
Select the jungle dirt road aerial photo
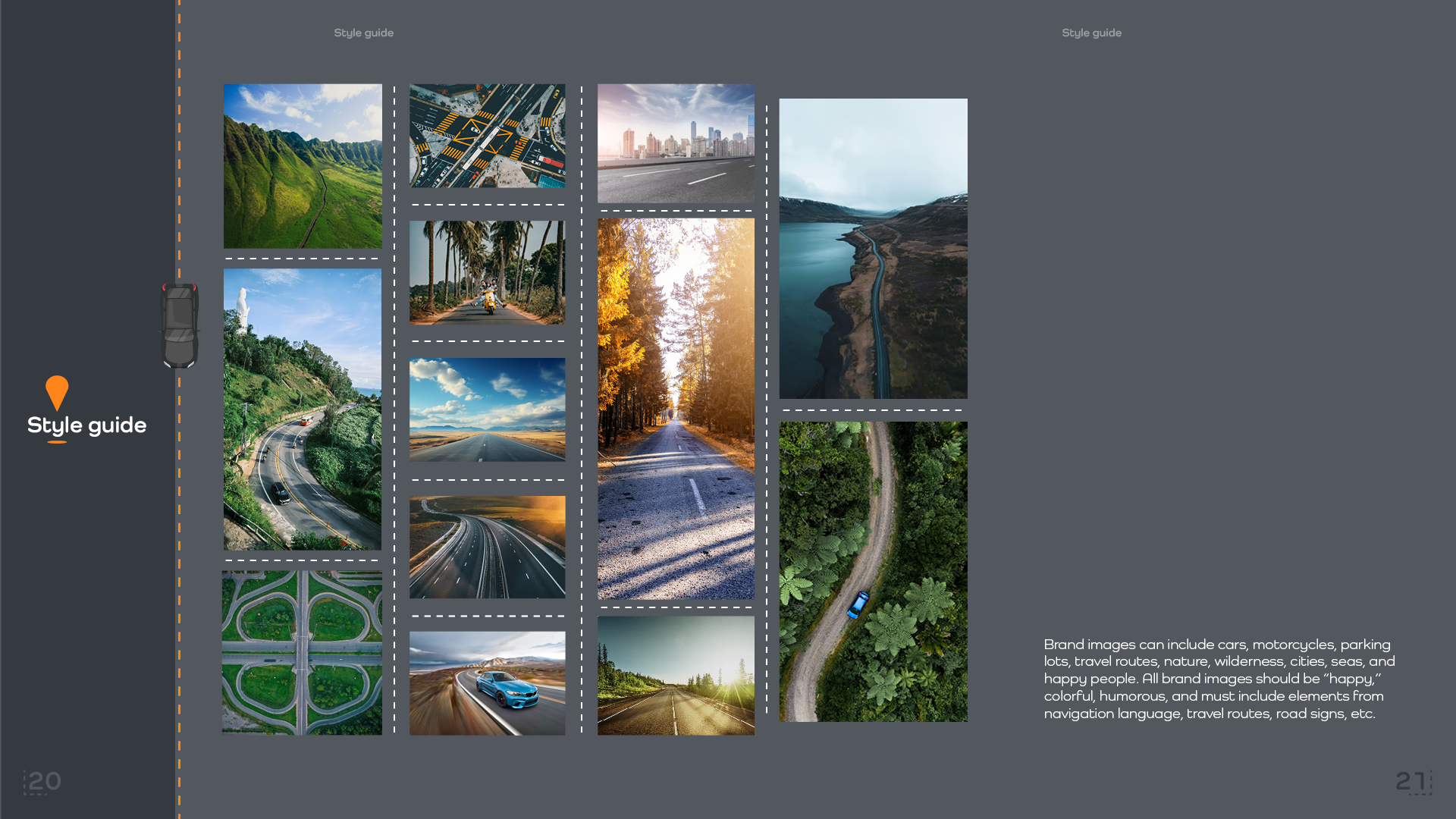873,572
